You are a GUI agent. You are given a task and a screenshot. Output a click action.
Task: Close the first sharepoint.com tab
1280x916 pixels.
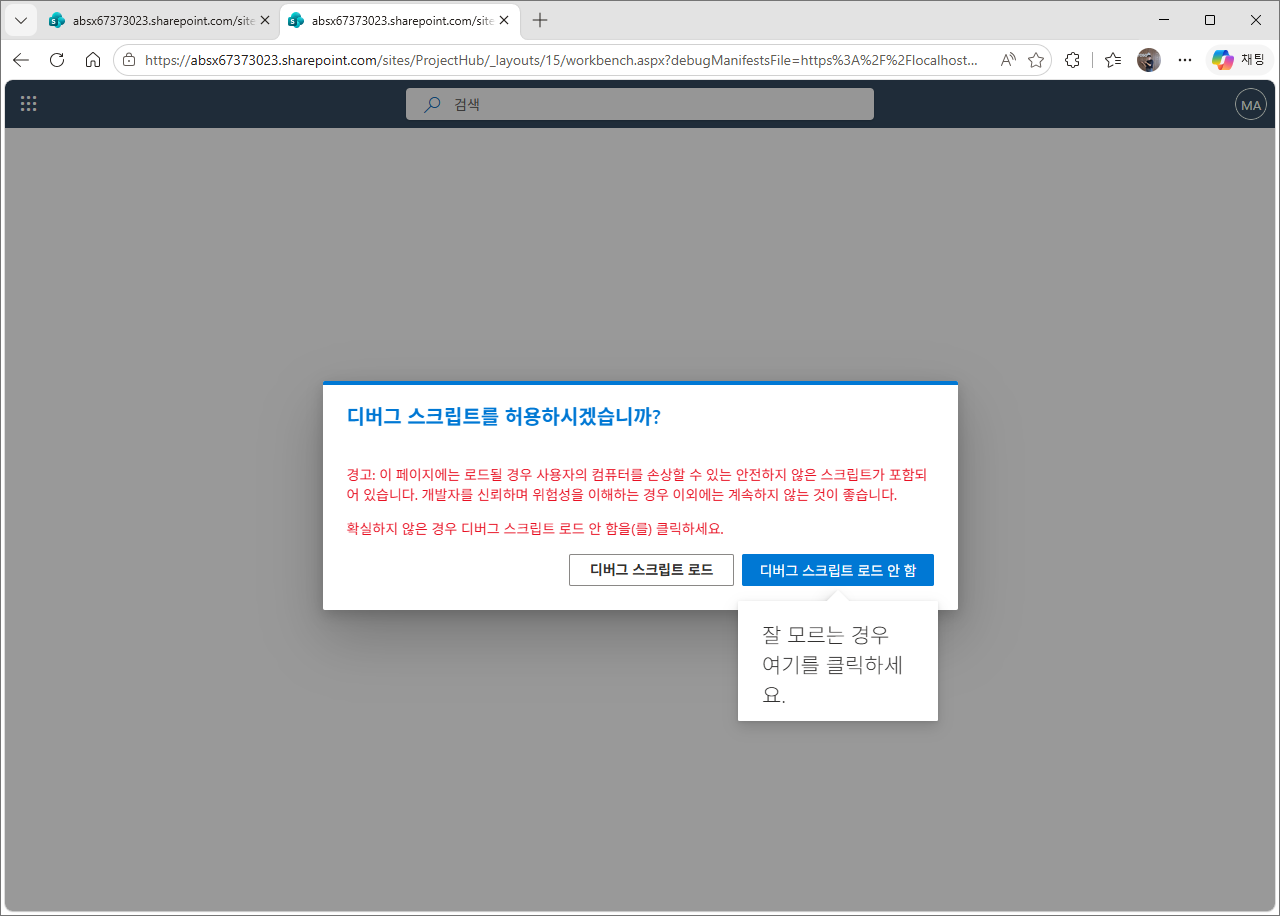pos(264,20)
